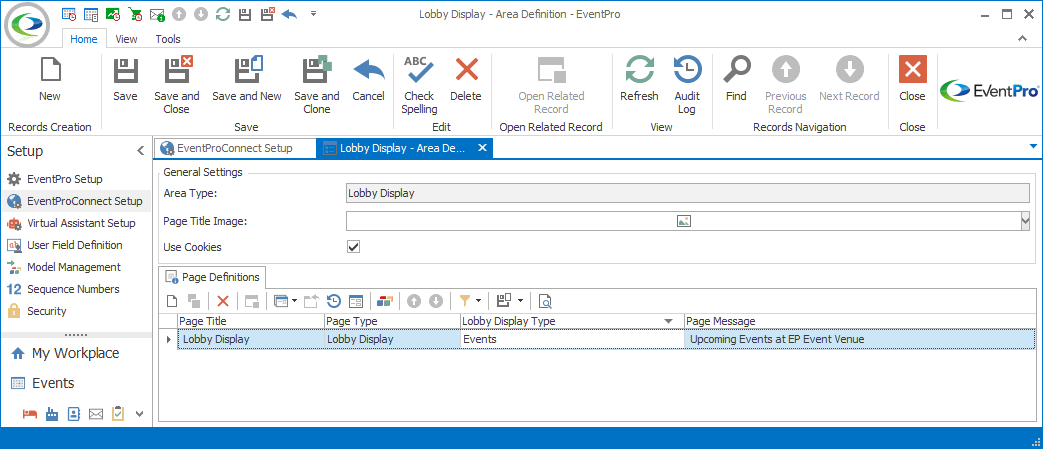Click the refresh icon in quick access toolbar

click(223, 13)
